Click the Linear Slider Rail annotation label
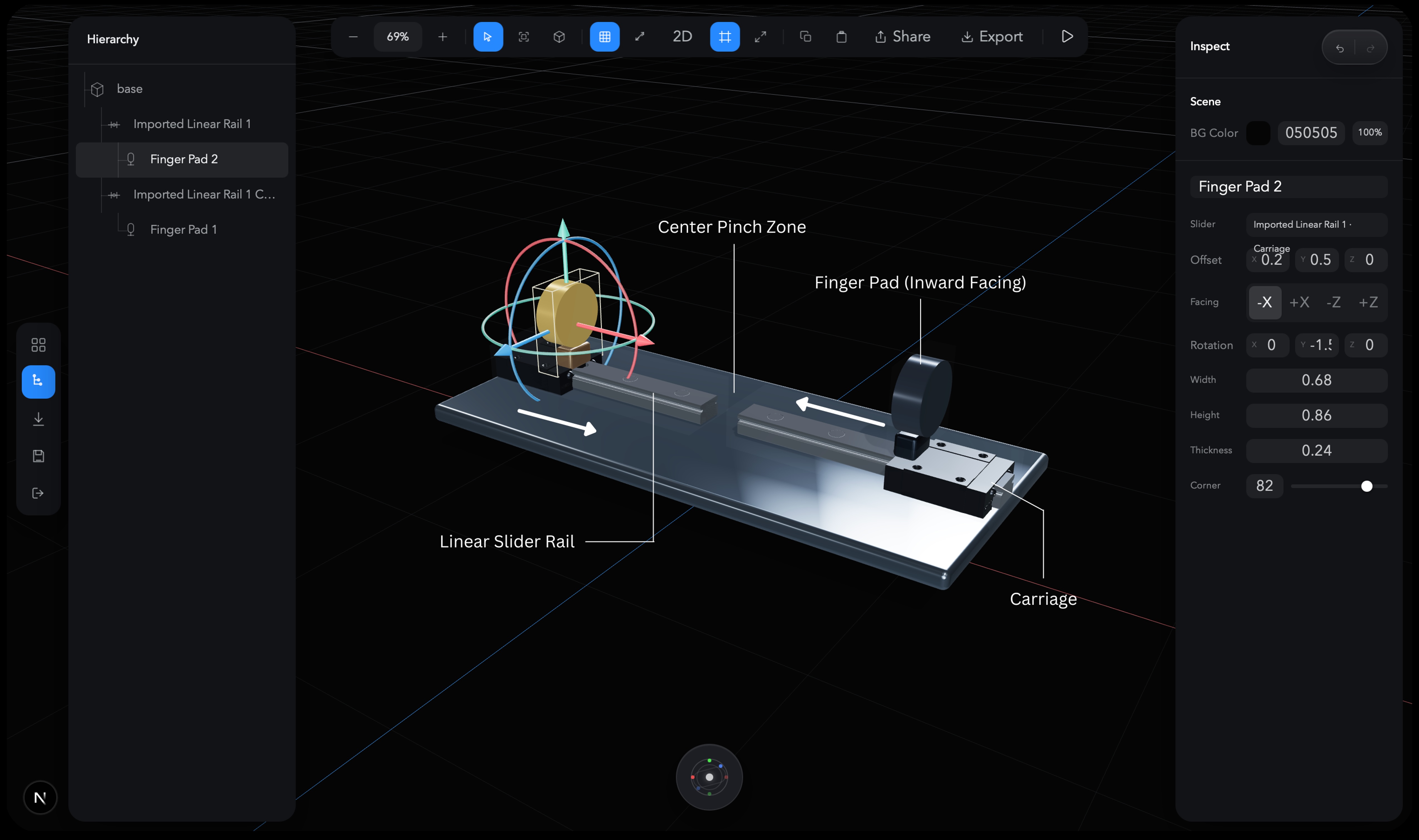The image size is (1419, 840). coord(507,542)
